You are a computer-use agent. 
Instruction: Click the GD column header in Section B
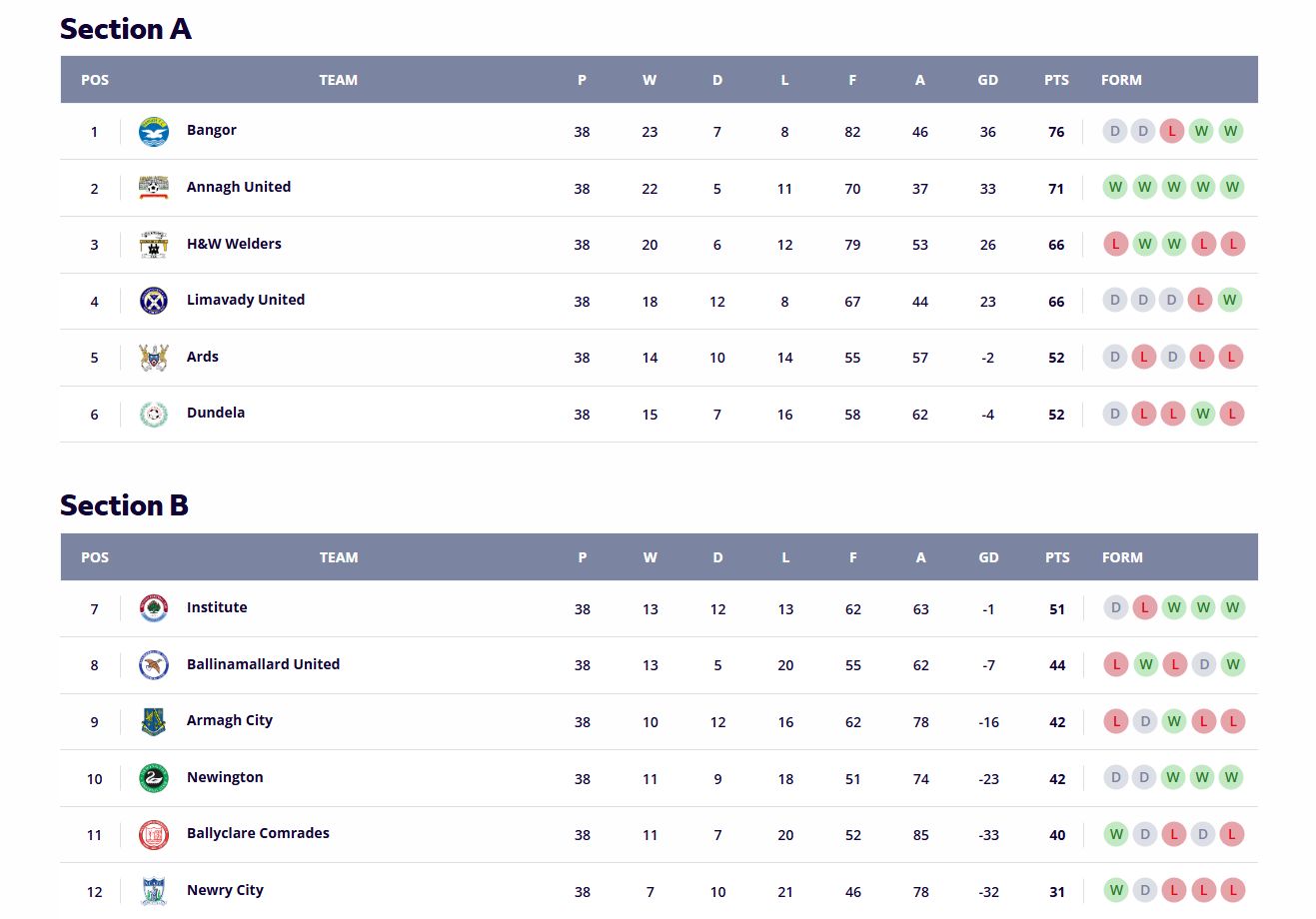pyautogui.click(x=988, y=557)
